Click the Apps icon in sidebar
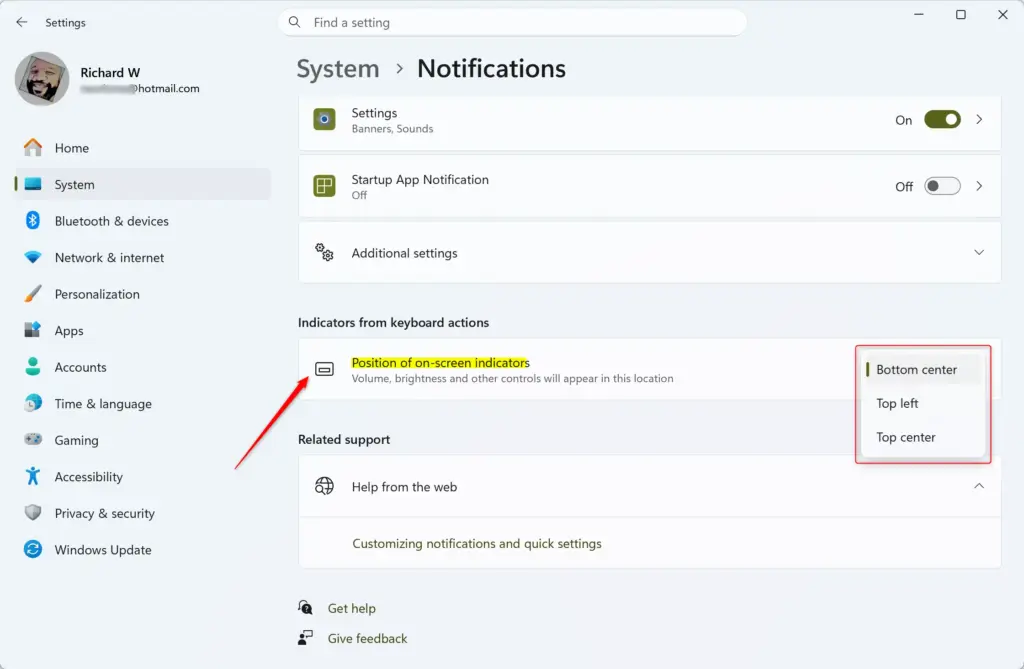Screen dimensions: 1024x669 pyautogui.click(x=33, y=330)
